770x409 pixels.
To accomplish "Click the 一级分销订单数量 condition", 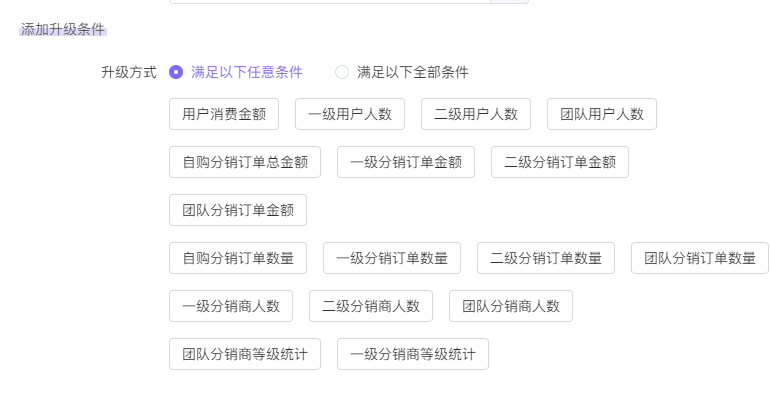I will pyautogui.click(x=392, y=258).
